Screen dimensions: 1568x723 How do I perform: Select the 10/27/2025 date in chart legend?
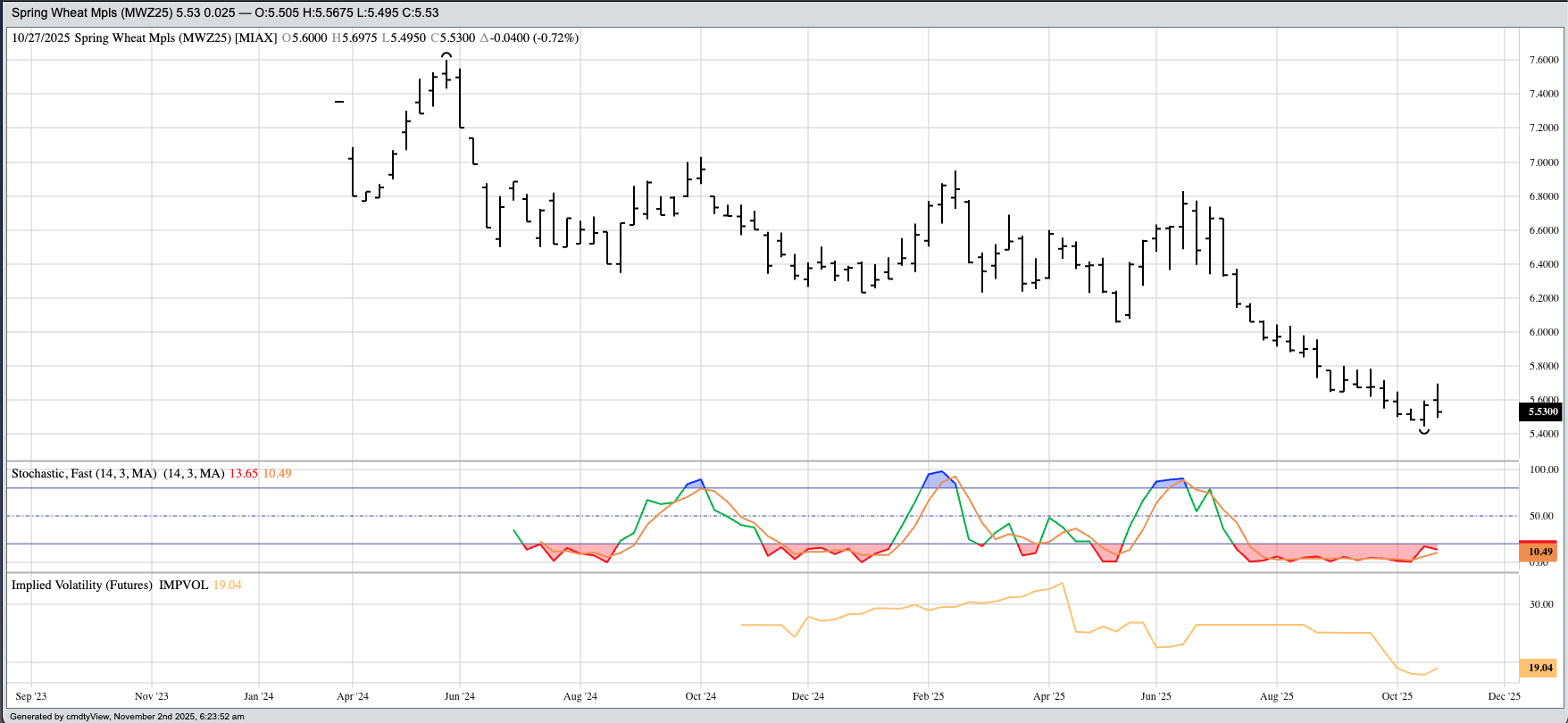(x=40, y=37)
